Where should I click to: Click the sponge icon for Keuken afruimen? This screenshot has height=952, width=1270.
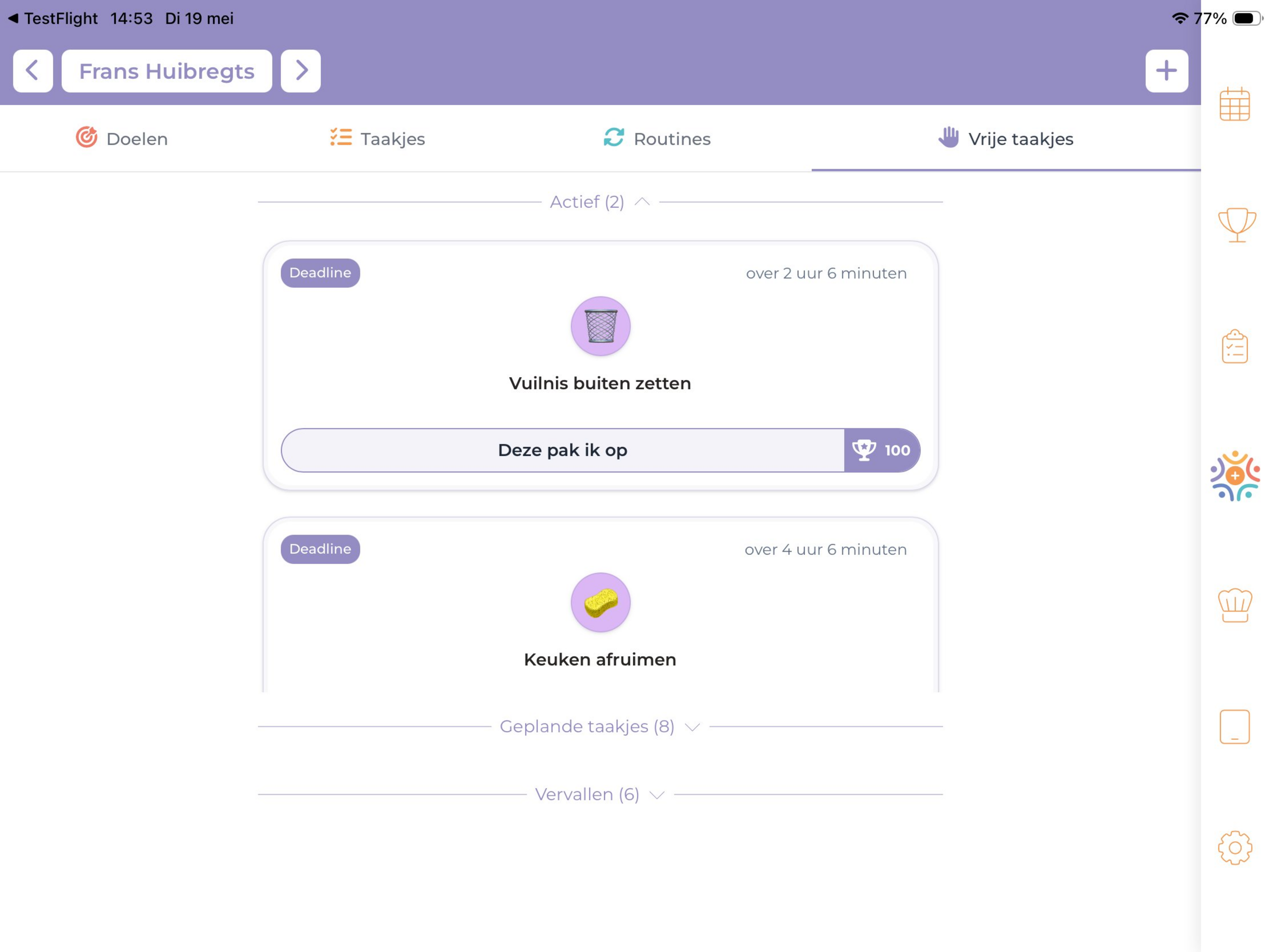[600, 602]
